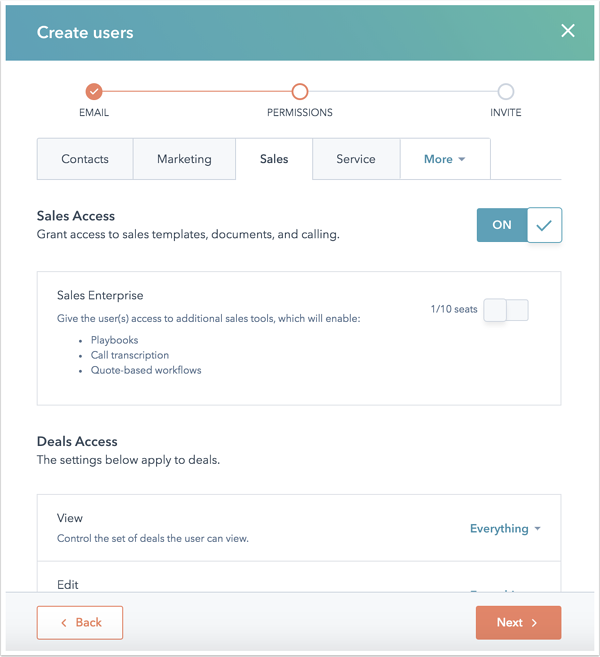Switch to the Contacts tab
This screenshot has height=657, width=600.
tap(85, 159)
